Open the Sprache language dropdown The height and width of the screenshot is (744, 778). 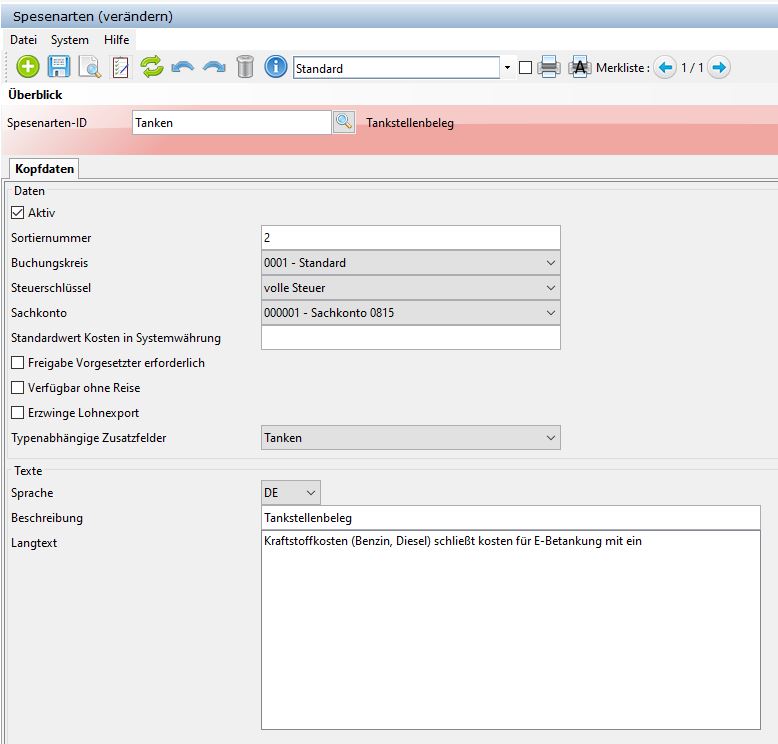(x=290, y=493)
